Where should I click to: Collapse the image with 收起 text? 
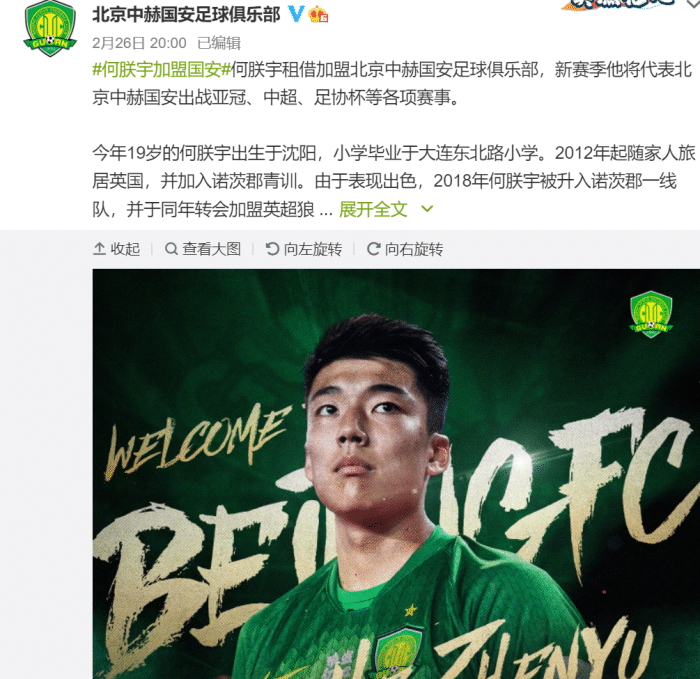click(x=125, y=249)
